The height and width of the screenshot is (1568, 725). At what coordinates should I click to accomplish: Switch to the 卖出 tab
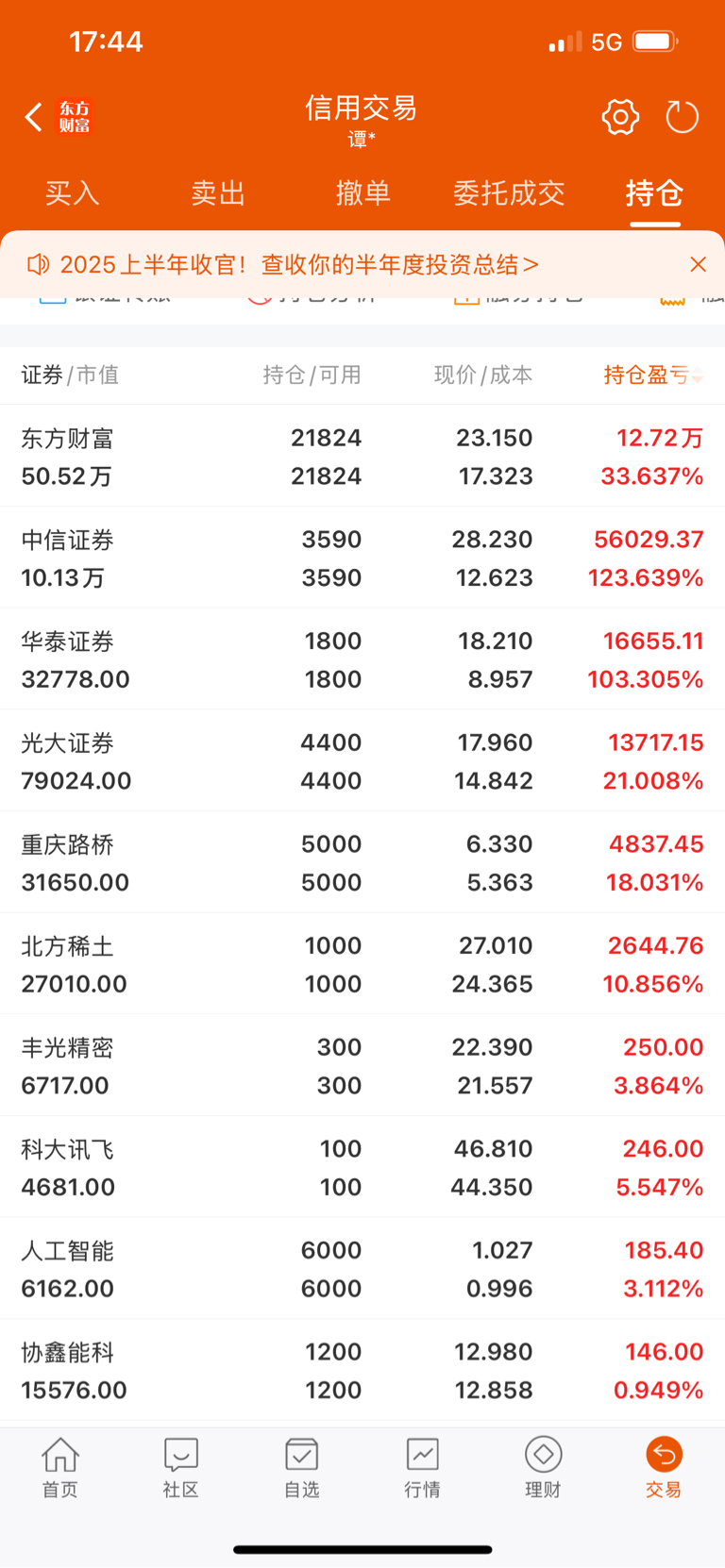[218, 193]
